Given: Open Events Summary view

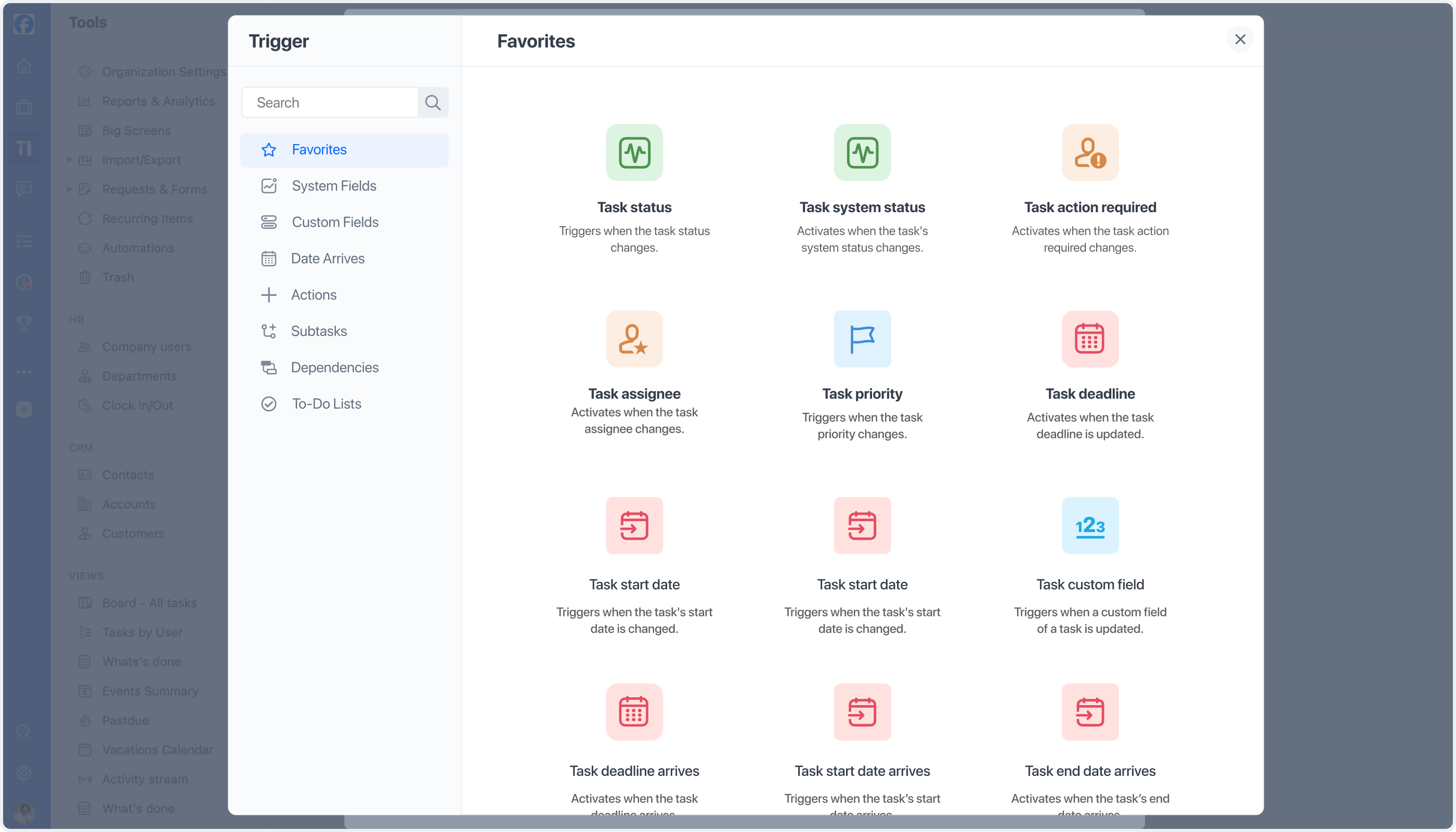Looking at the screenshot, I should pos(138,692).
